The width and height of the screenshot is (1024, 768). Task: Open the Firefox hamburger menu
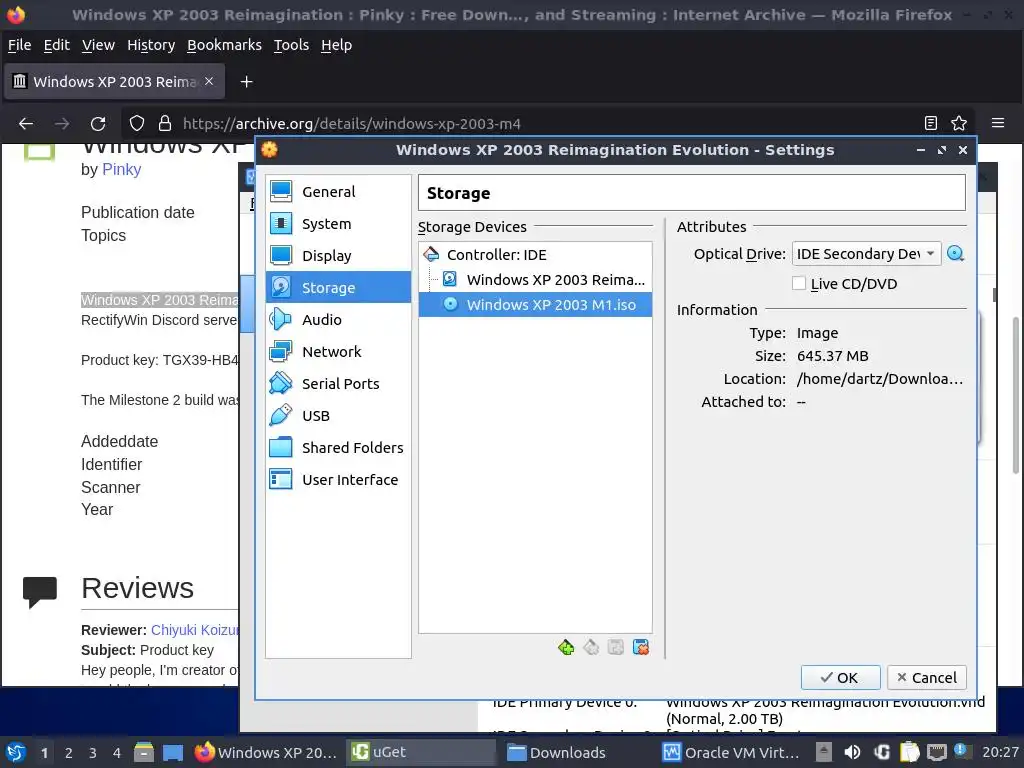tap(998, 123)
